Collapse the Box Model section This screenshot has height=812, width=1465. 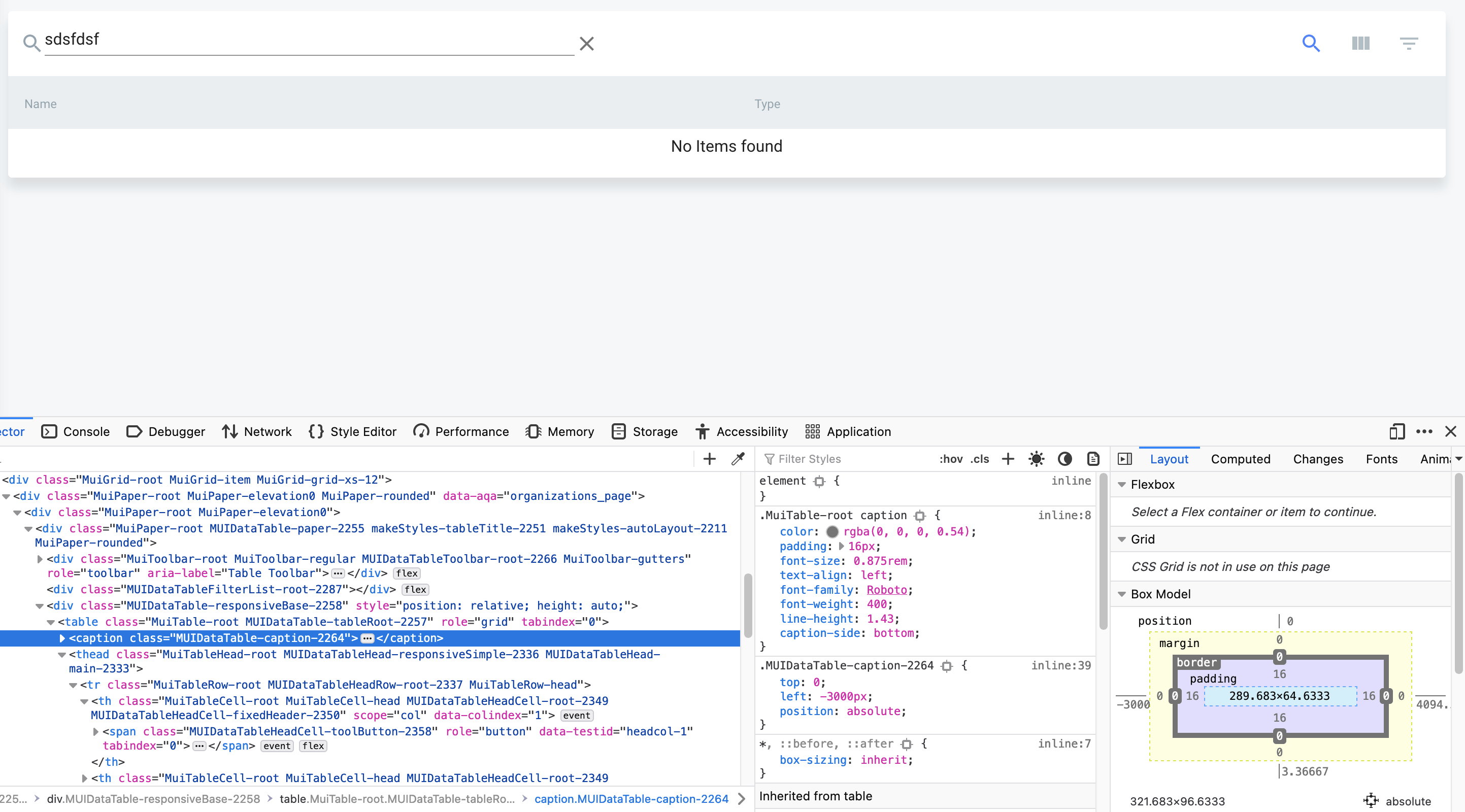[1121, 594]
